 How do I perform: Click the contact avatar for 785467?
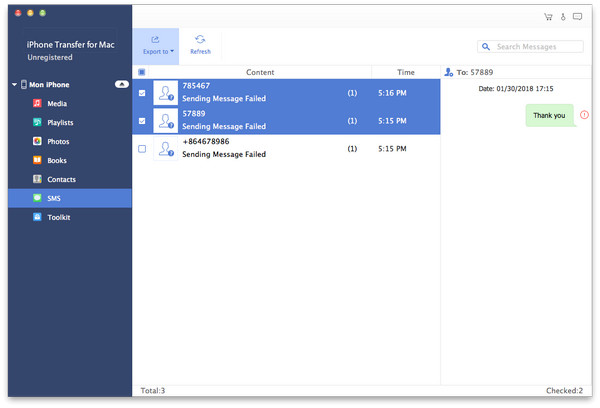click(166, 93)
